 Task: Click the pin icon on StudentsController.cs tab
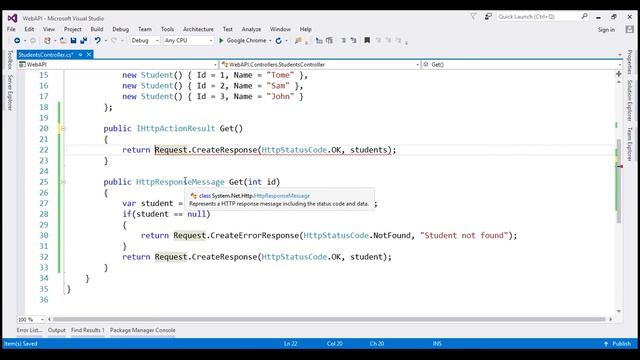click(x=80, y=54)
